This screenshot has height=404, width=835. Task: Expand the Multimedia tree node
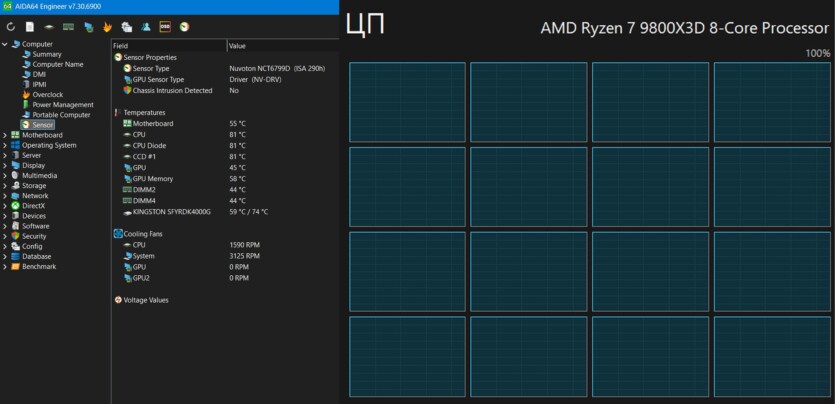5,176
